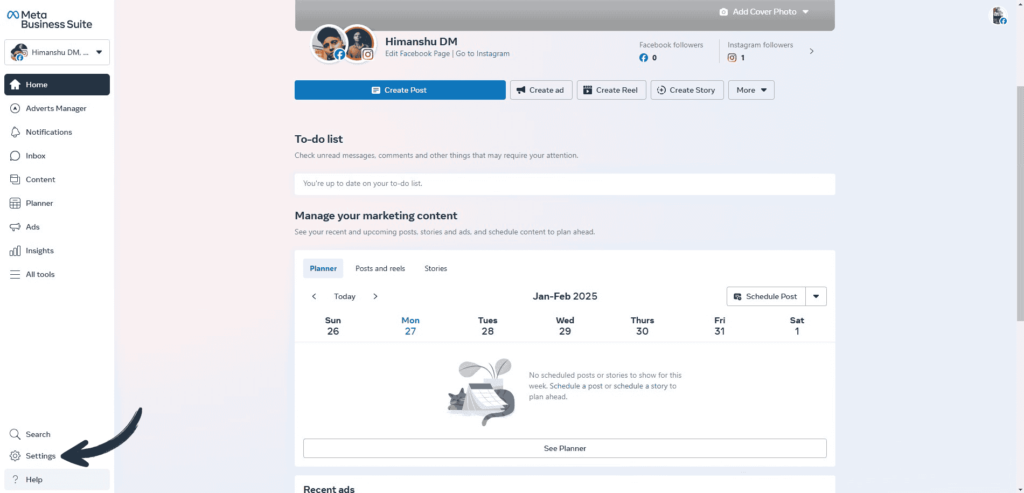Screen dimensions: 1024x493
Task: Click the See Planner button
Action: point(565,449)
